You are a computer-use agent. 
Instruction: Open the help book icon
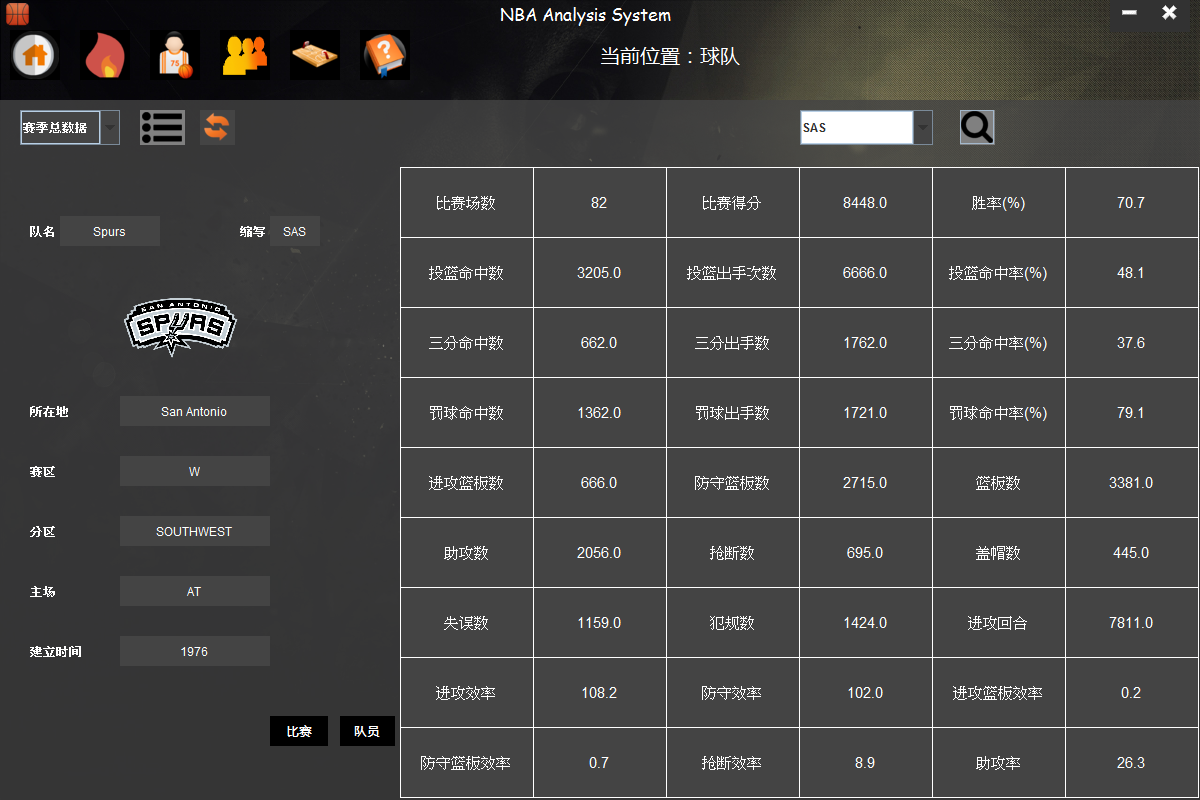pos(385,55)
